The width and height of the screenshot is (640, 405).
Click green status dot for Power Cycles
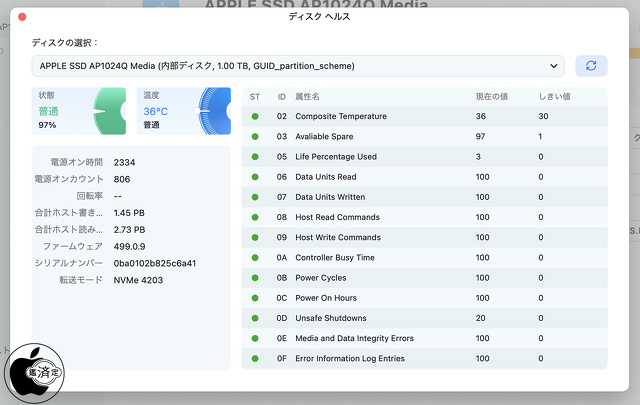point(255,278)
